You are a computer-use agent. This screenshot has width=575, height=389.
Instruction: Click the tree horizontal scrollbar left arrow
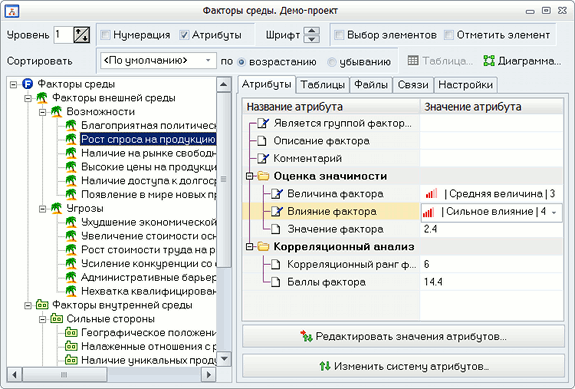click(15, 374)
